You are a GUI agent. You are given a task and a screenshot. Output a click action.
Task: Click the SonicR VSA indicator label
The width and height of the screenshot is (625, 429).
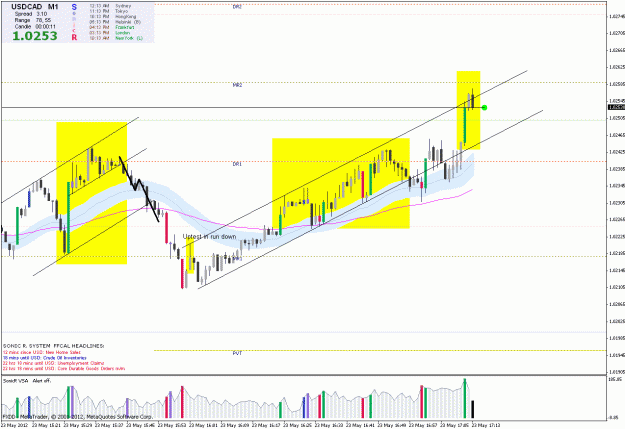click(x=27, y=381)
